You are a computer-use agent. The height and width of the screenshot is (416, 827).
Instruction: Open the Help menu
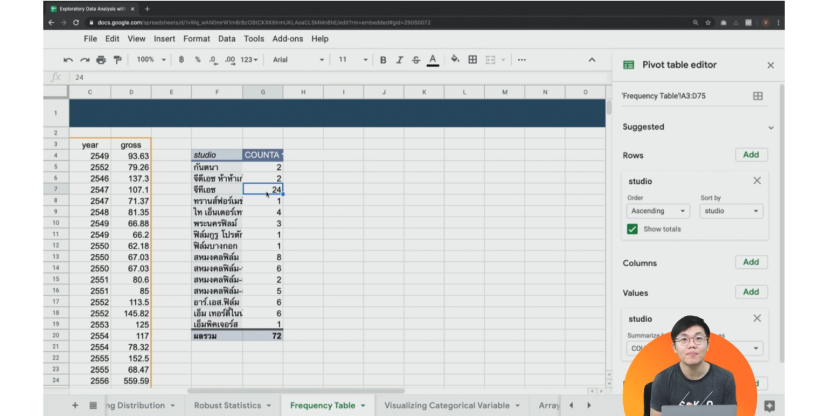tap(320, 39)
